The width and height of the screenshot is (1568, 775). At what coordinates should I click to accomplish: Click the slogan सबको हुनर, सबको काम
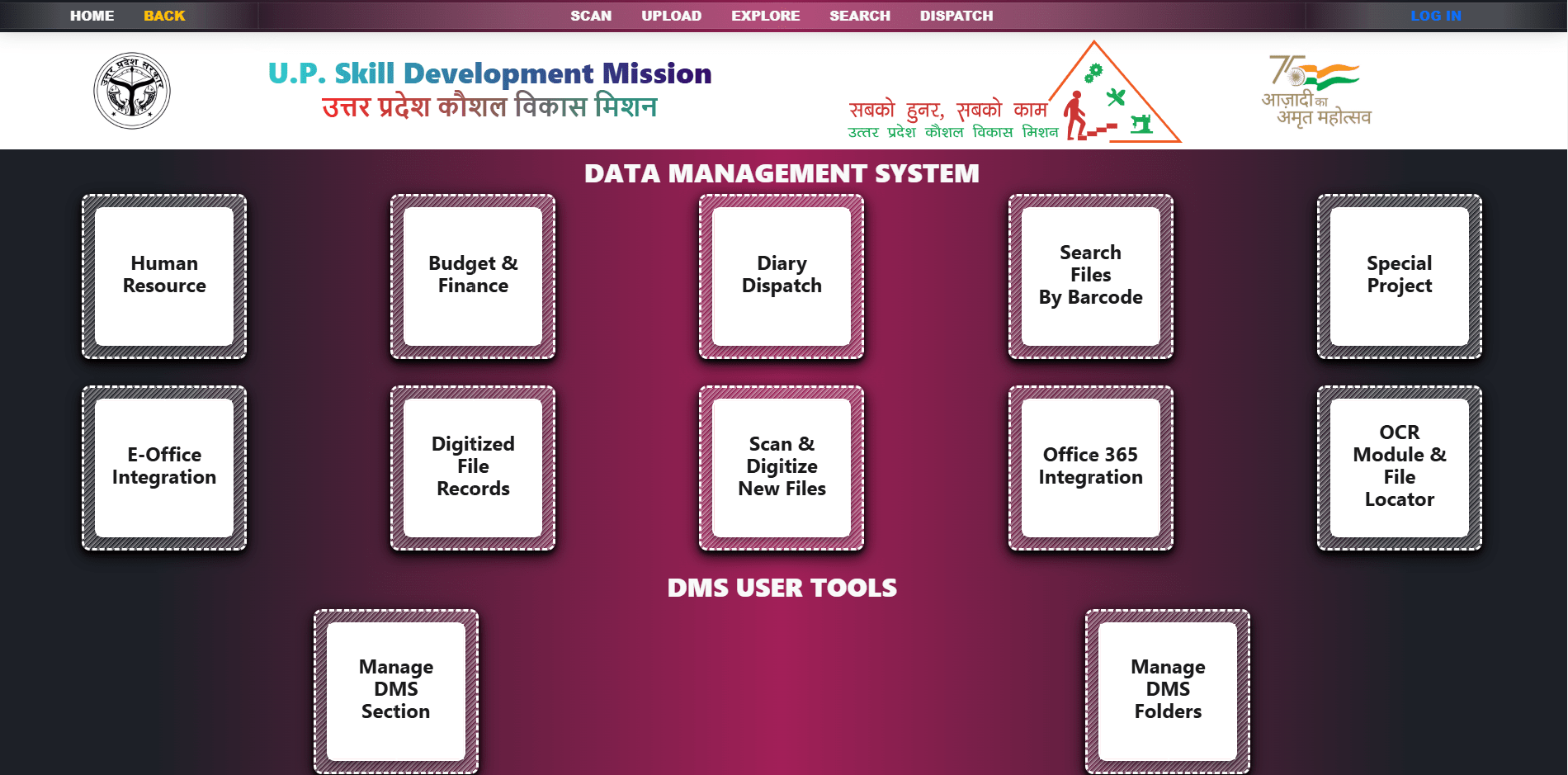point(948,110)
